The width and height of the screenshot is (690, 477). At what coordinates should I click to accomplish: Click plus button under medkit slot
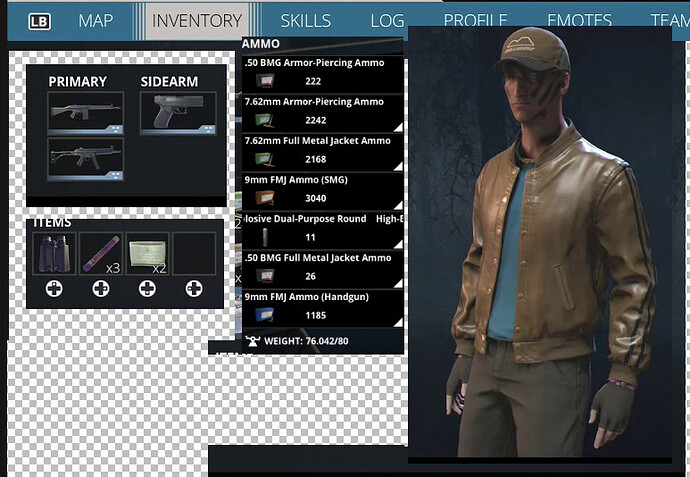point(147,289)
